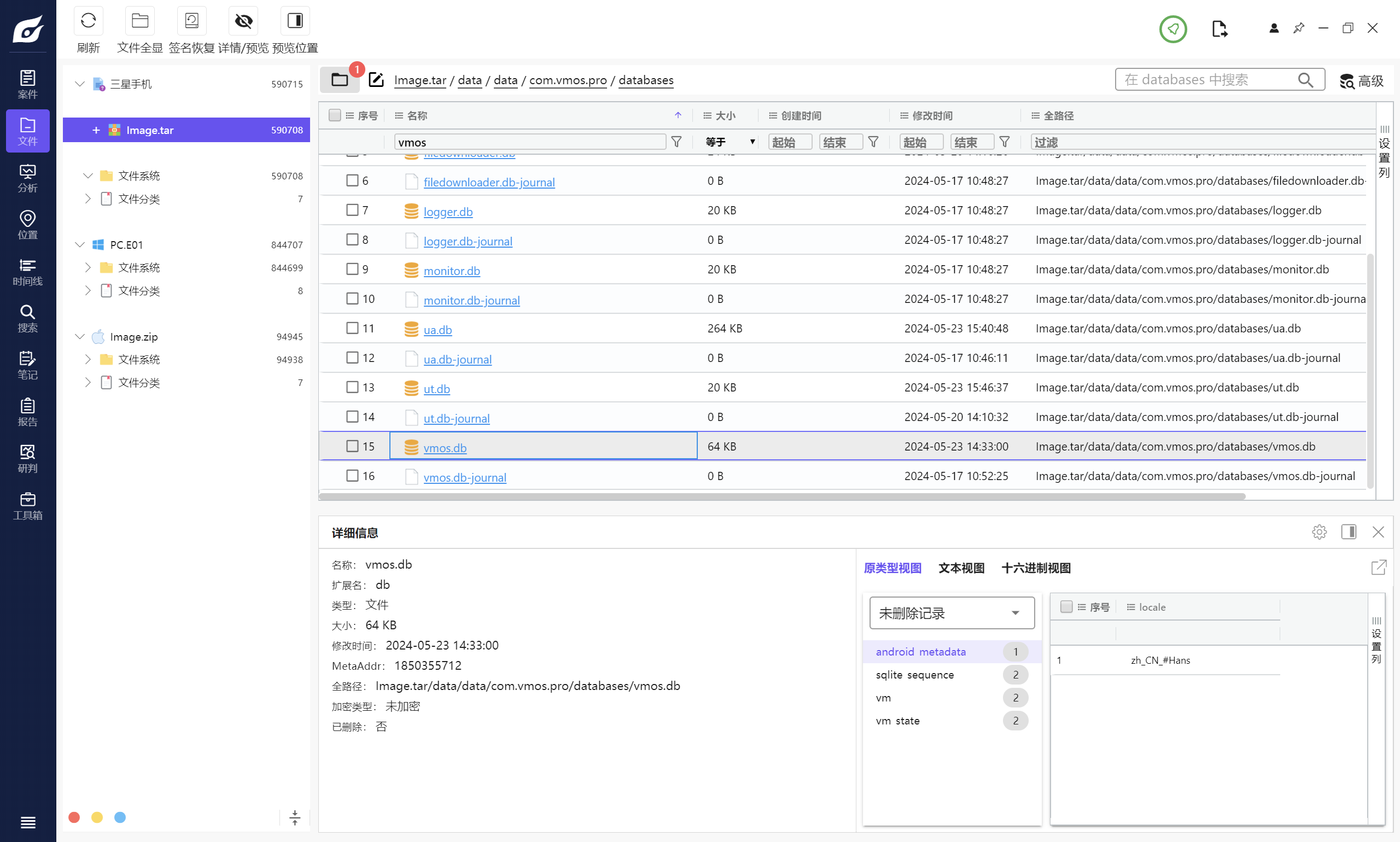Viewport: 1400px width, 842px height.
Task: Switch to the 文本视图 tab
Action: tap(961, 568)
